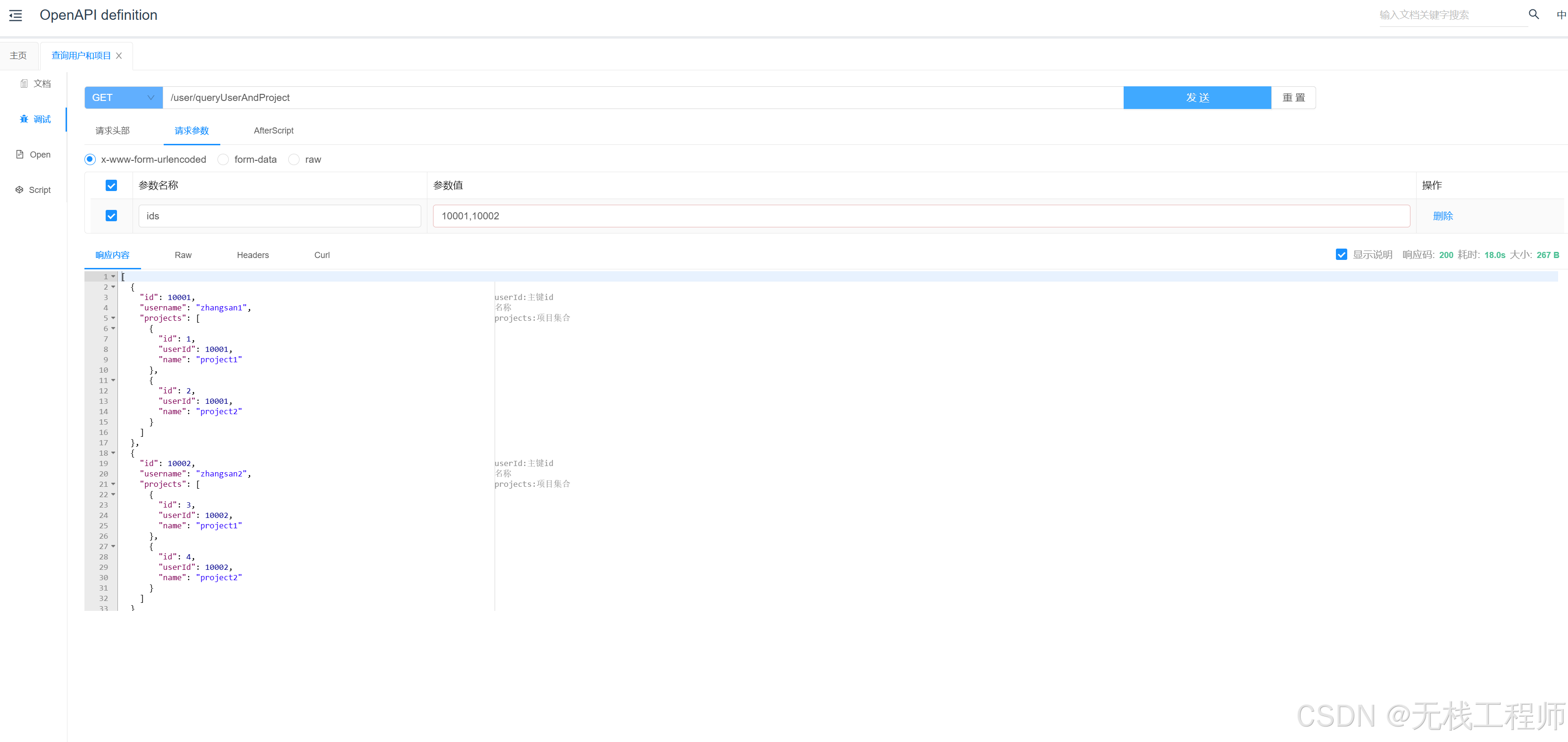Close the 查询用户和项目 tab

coord(119,55)
